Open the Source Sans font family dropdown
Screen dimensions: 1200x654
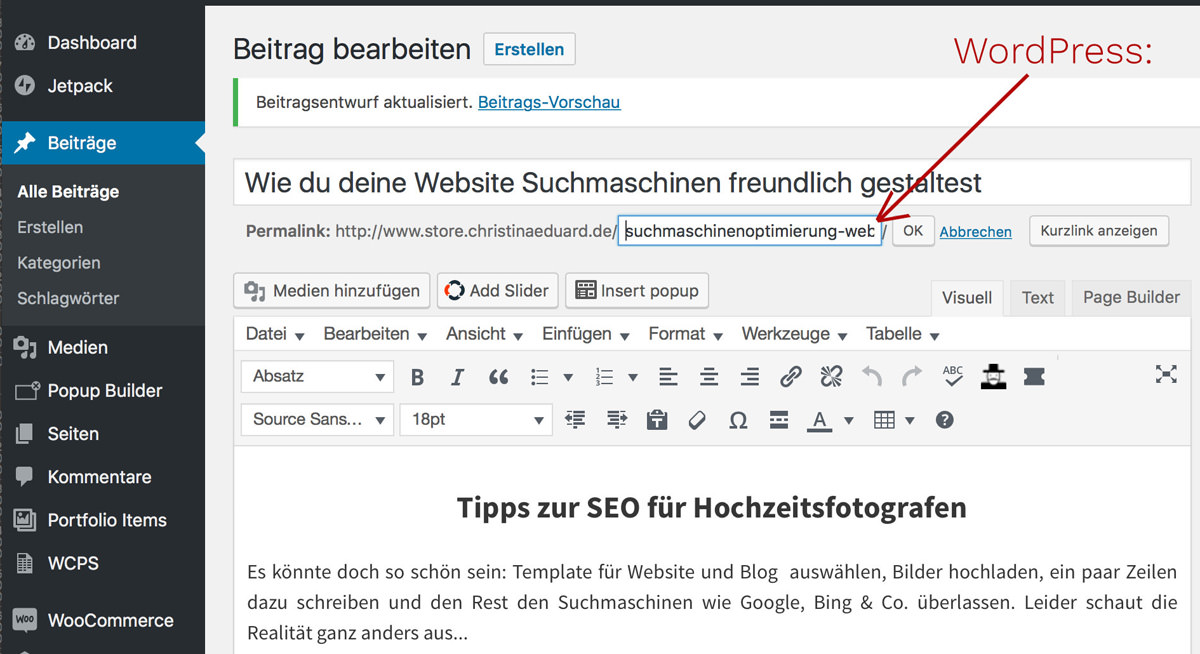click(318, 420)
